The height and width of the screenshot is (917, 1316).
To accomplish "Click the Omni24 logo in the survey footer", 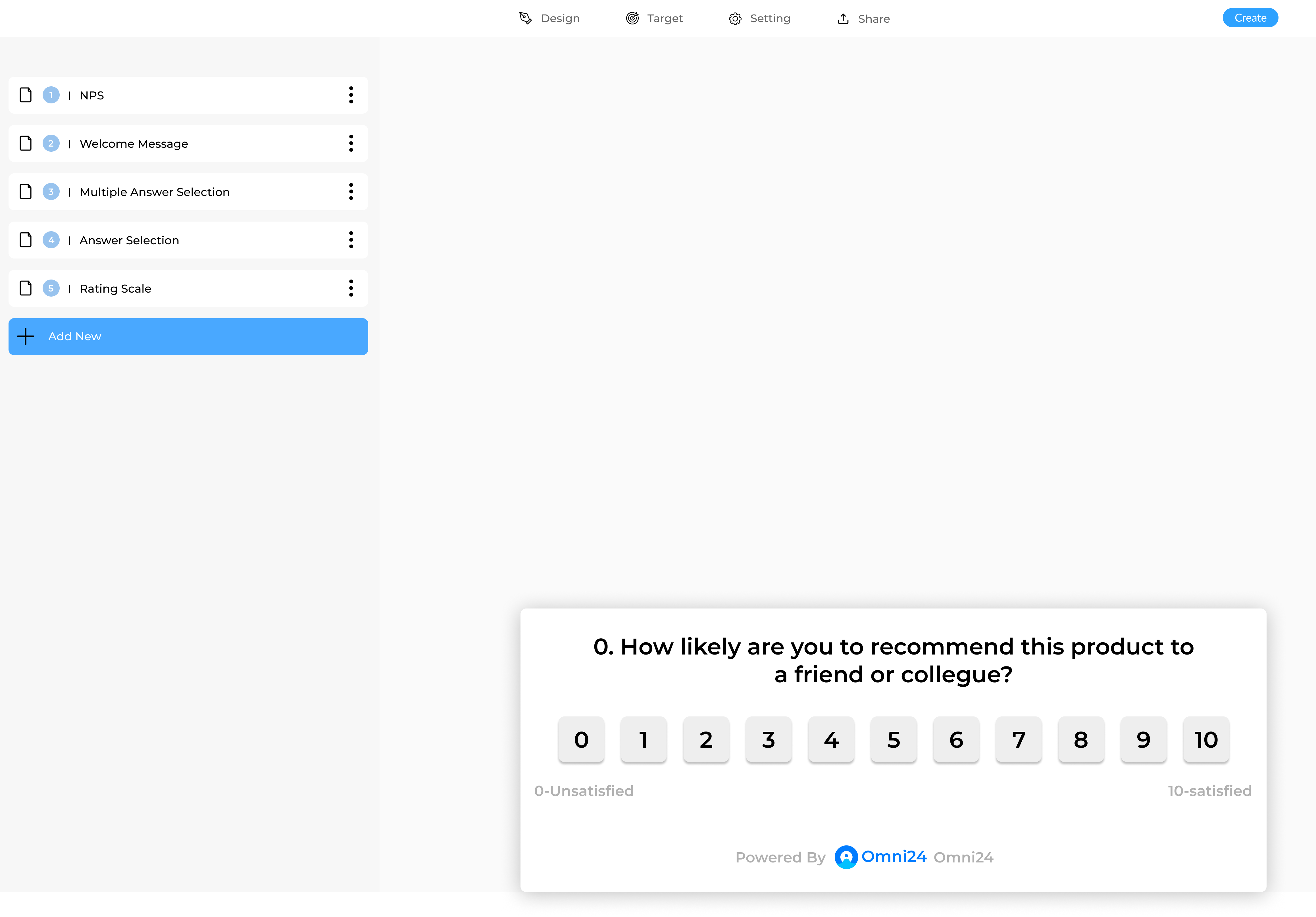I will (880, 857).
